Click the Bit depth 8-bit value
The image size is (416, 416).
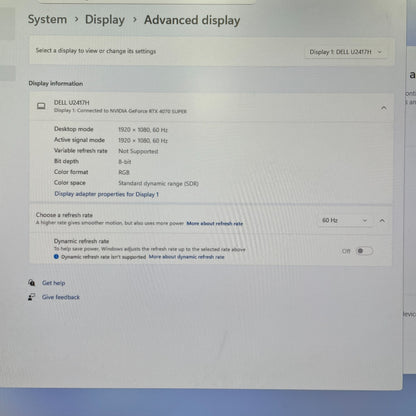click(125, 162)
